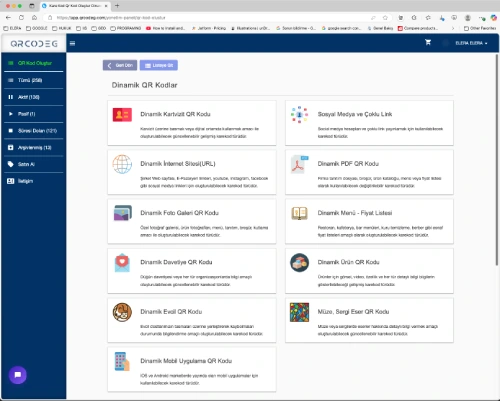Click the PDF icon for Dinamik PDF QR Kodu

(299, 164)
